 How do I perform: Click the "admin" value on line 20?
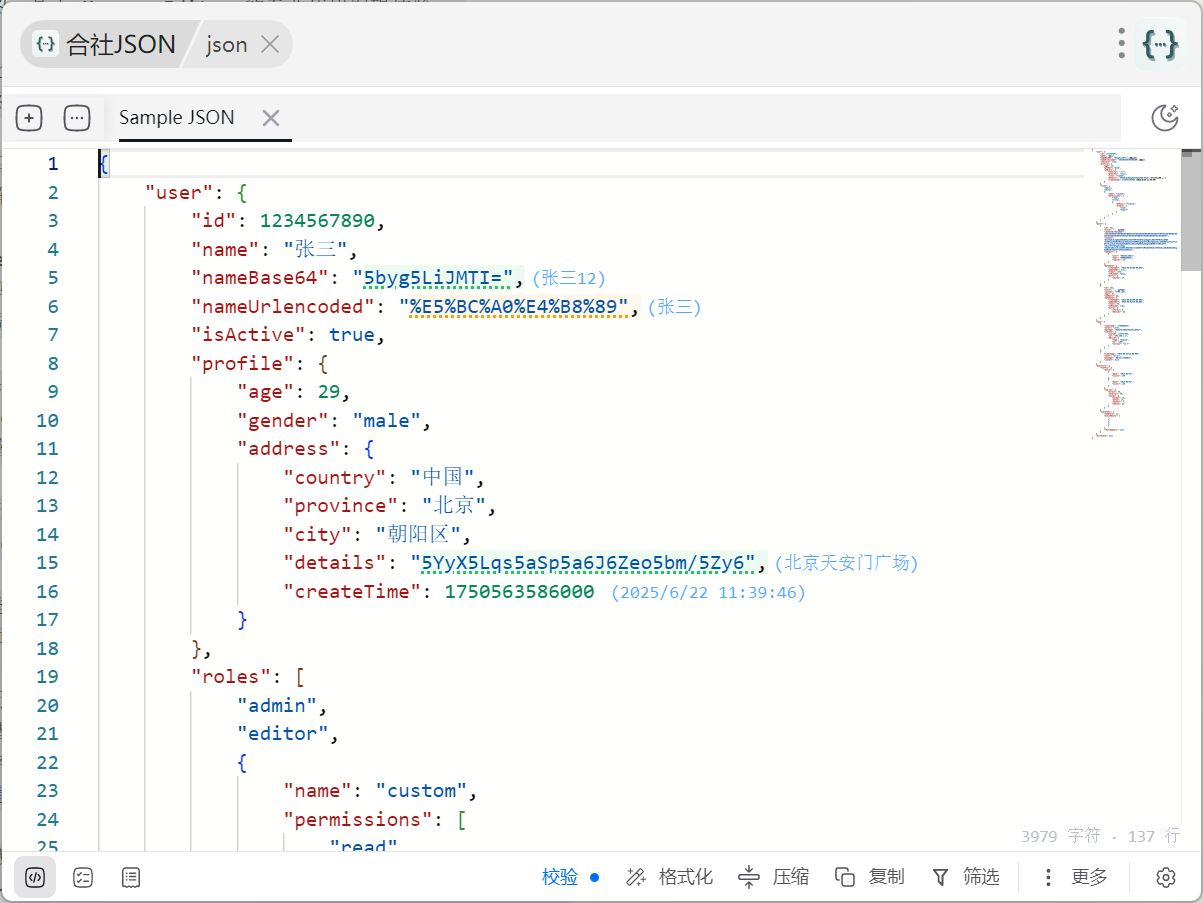[x=277, y=705]
